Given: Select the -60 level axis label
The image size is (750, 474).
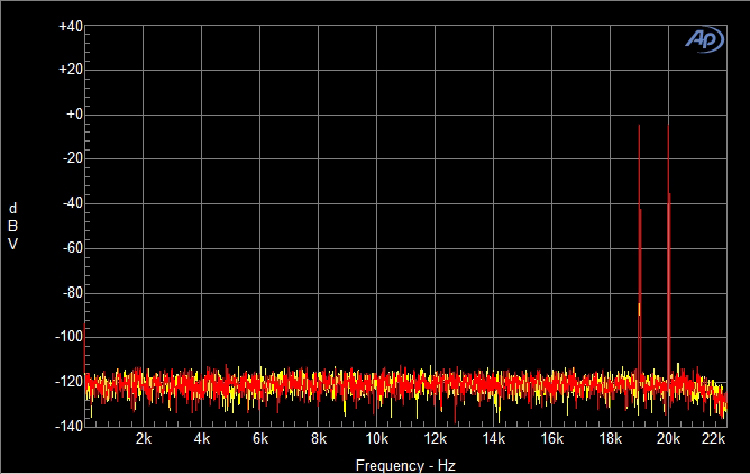Looking at the screenshot, I should (x=70, y=247).
